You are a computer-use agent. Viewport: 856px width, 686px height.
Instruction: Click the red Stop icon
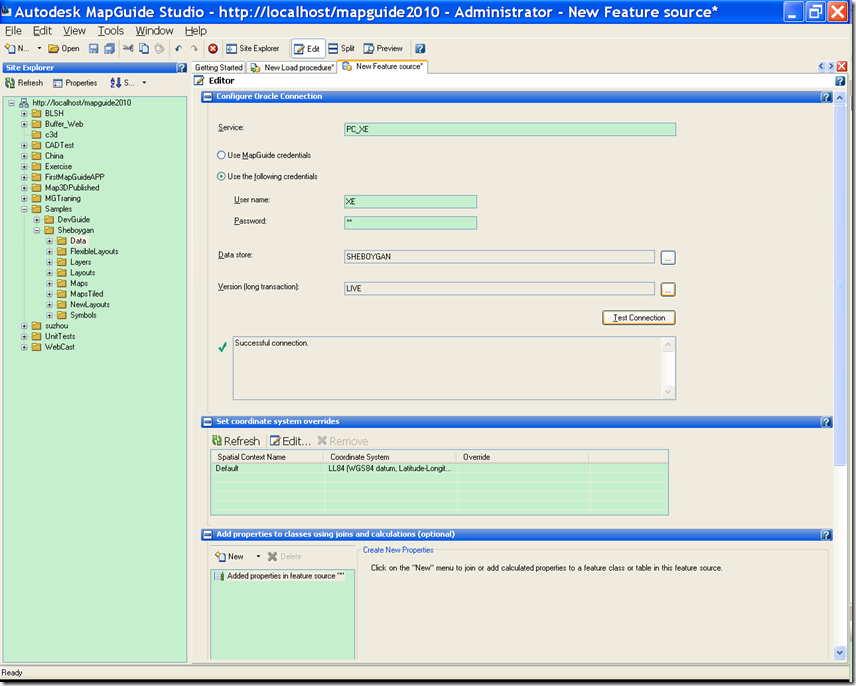pos(213,49)
